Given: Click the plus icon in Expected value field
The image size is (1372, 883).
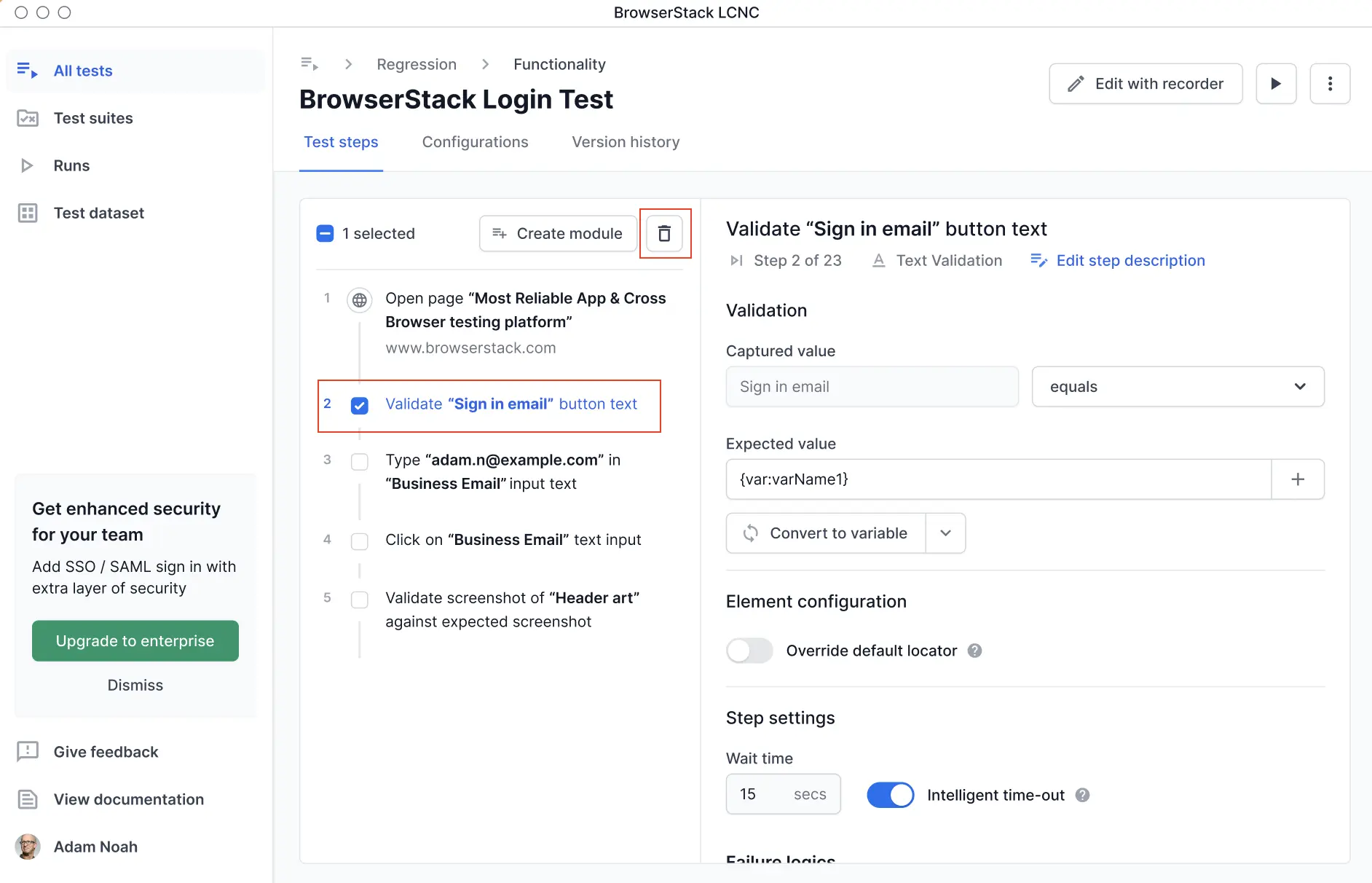Looking at the screenshot, I should point(1297,479).
